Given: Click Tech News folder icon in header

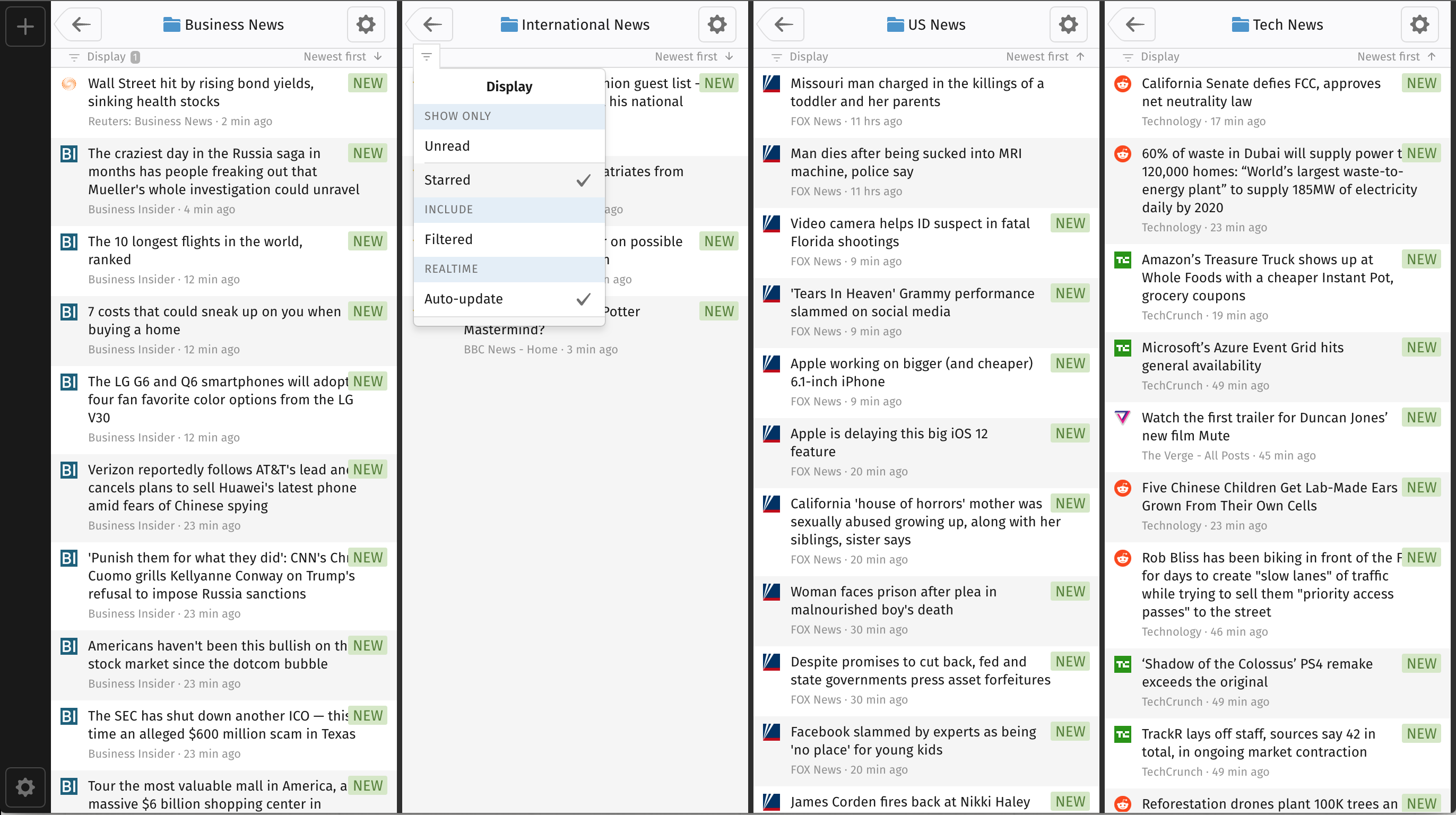Looking at the screenshot, I should 1240,25.
